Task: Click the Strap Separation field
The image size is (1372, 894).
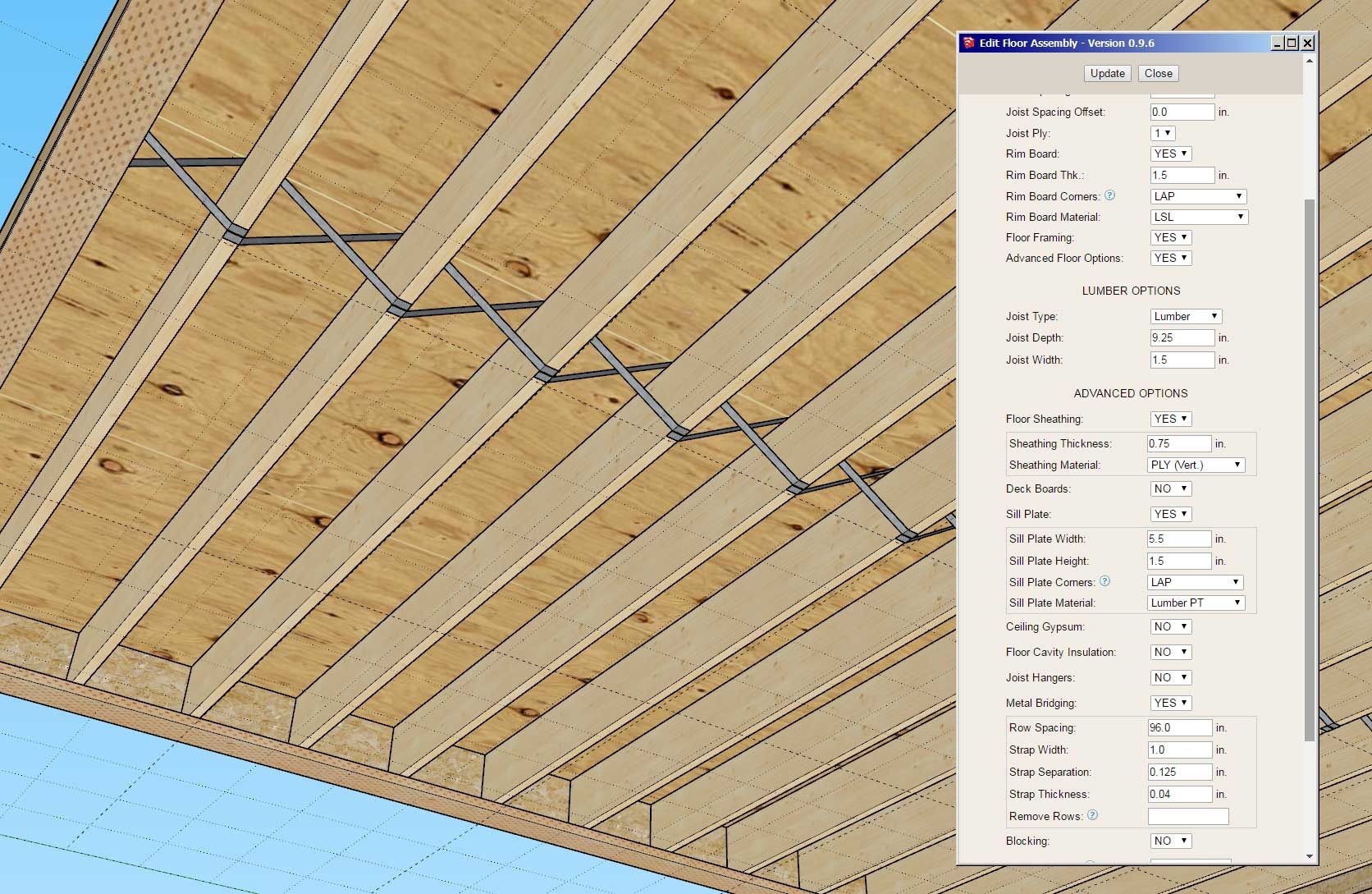Action: tap(1180, 772)
